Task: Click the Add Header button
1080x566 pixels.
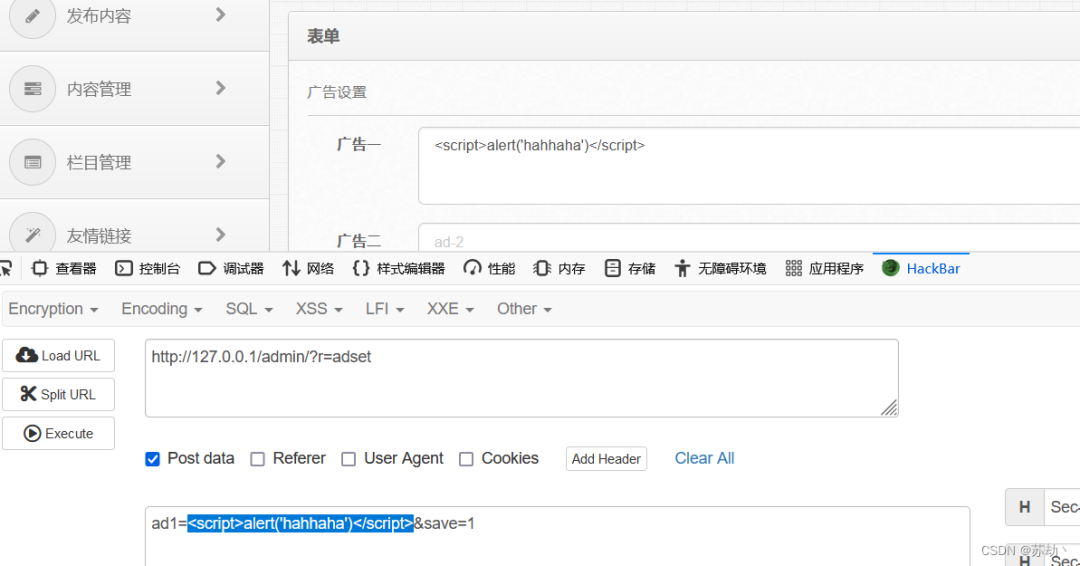Action: (x=606, y=459)
